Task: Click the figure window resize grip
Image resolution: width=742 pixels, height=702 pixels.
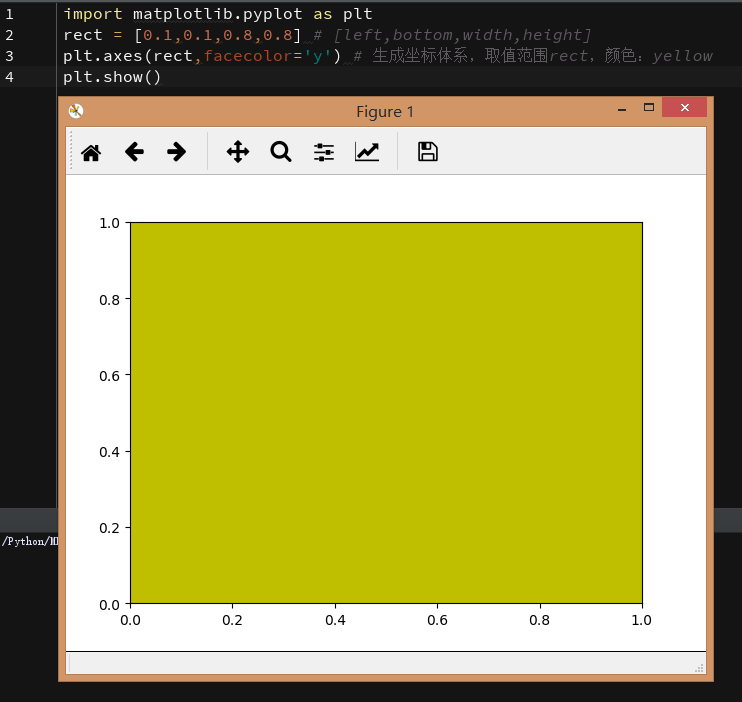Action: (x=699, y=668)
